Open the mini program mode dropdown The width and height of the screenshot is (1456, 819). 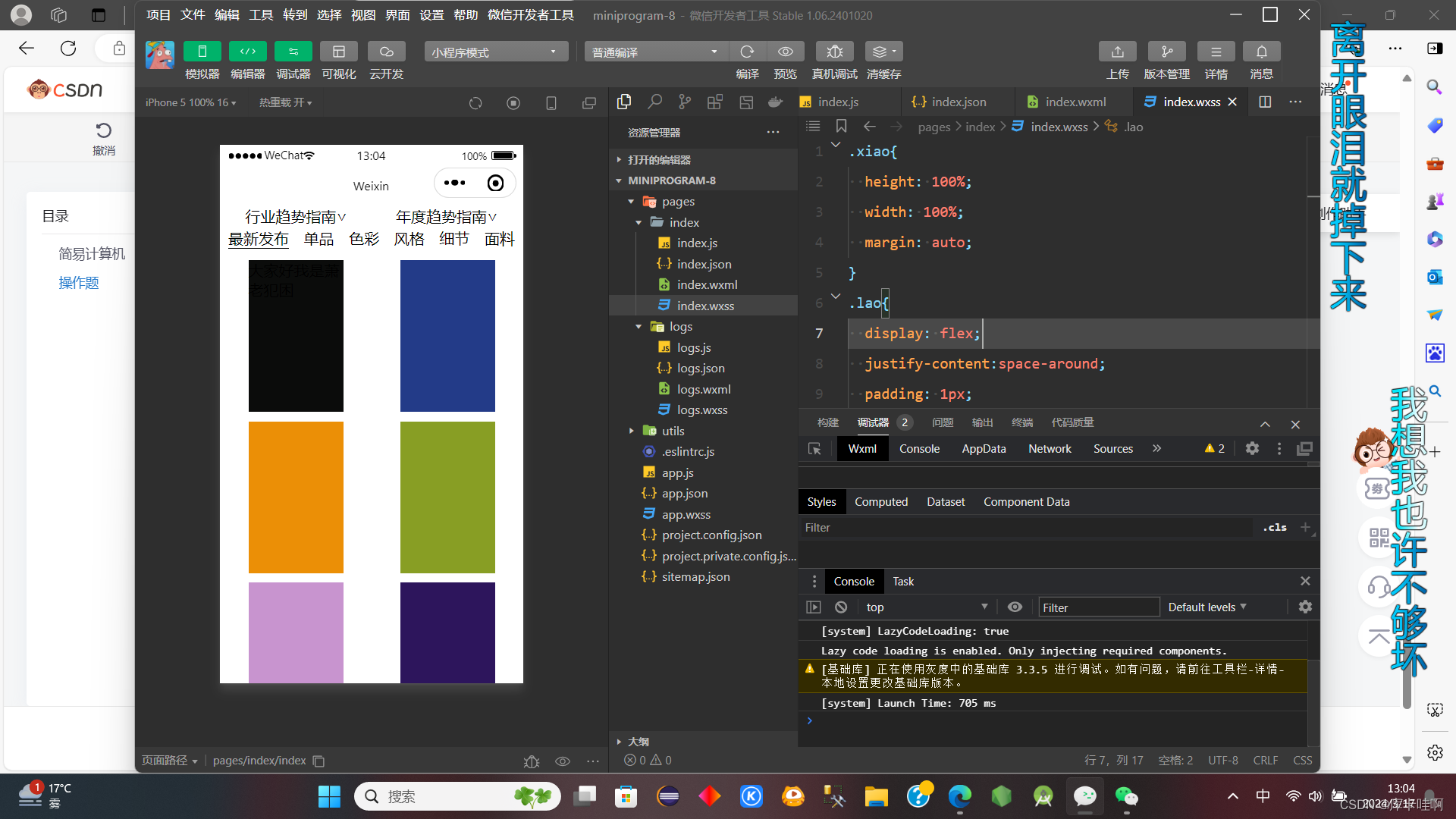[495, 52]
